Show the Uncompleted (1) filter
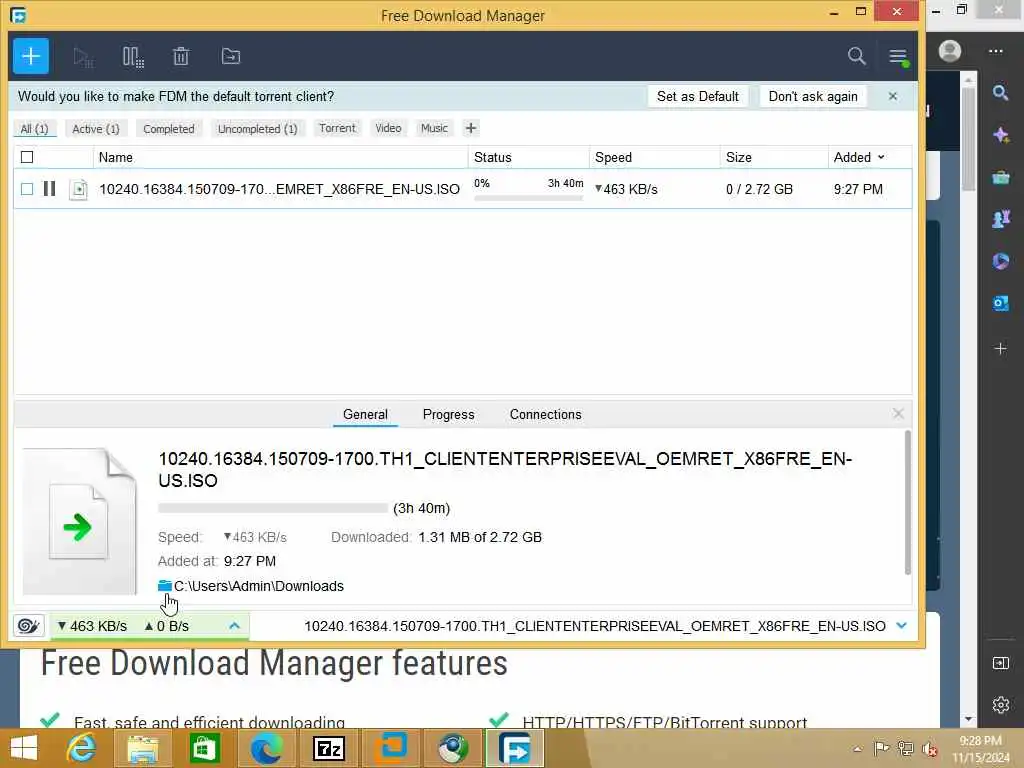 coord(257,129)
